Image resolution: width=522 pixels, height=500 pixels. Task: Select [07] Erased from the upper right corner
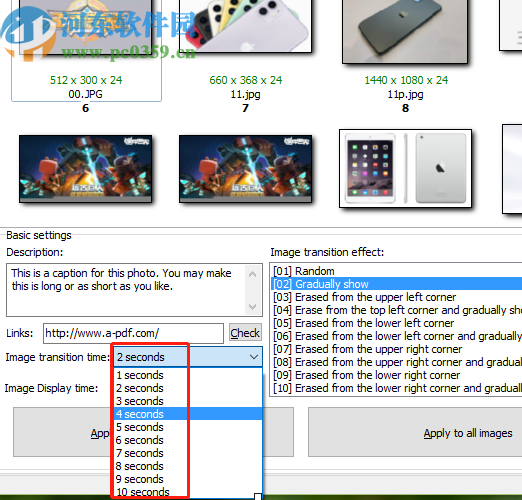396,349
